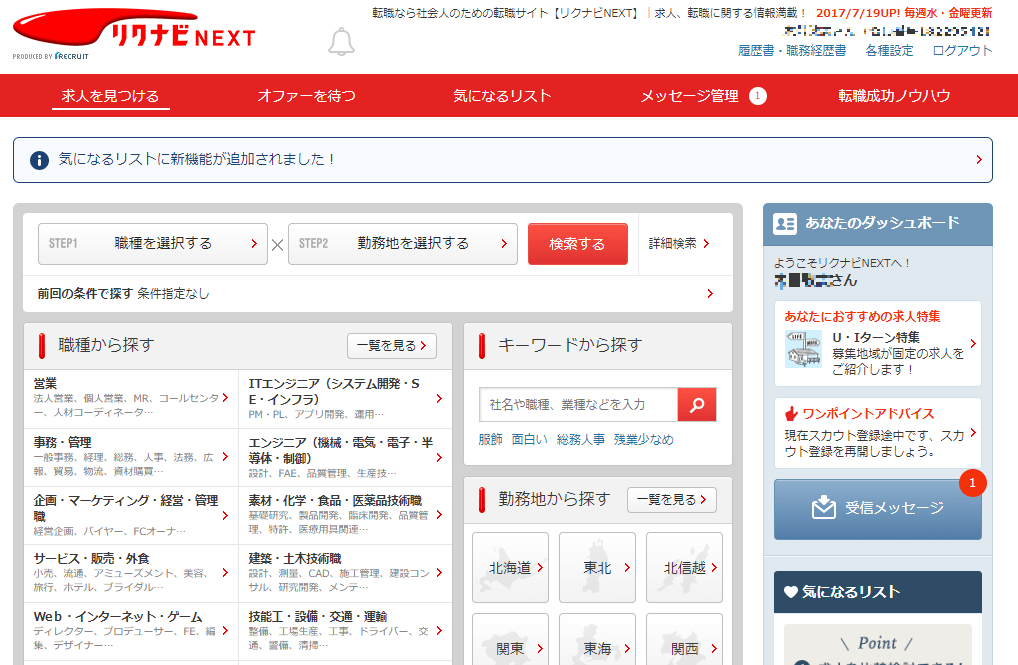Click the heart icon in 気になるリスト header
This screenshot has width=1018, height=665.
click(x=790, y=592)
